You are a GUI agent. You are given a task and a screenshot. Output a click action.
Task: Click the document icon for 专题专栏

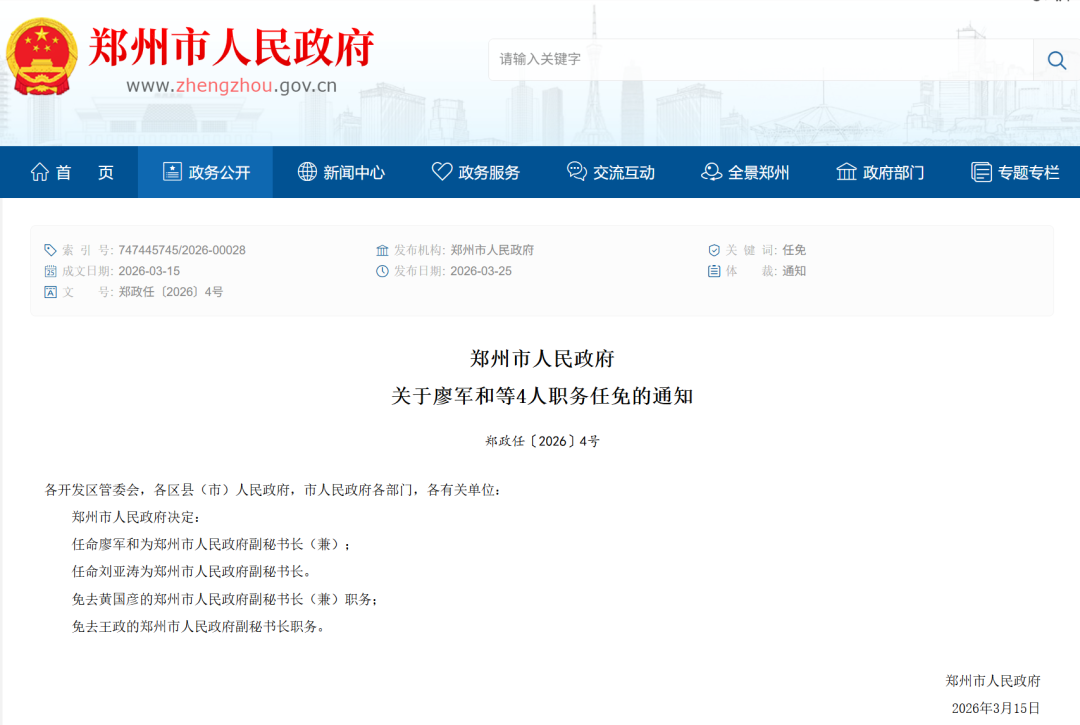click(x=981, y=172)
